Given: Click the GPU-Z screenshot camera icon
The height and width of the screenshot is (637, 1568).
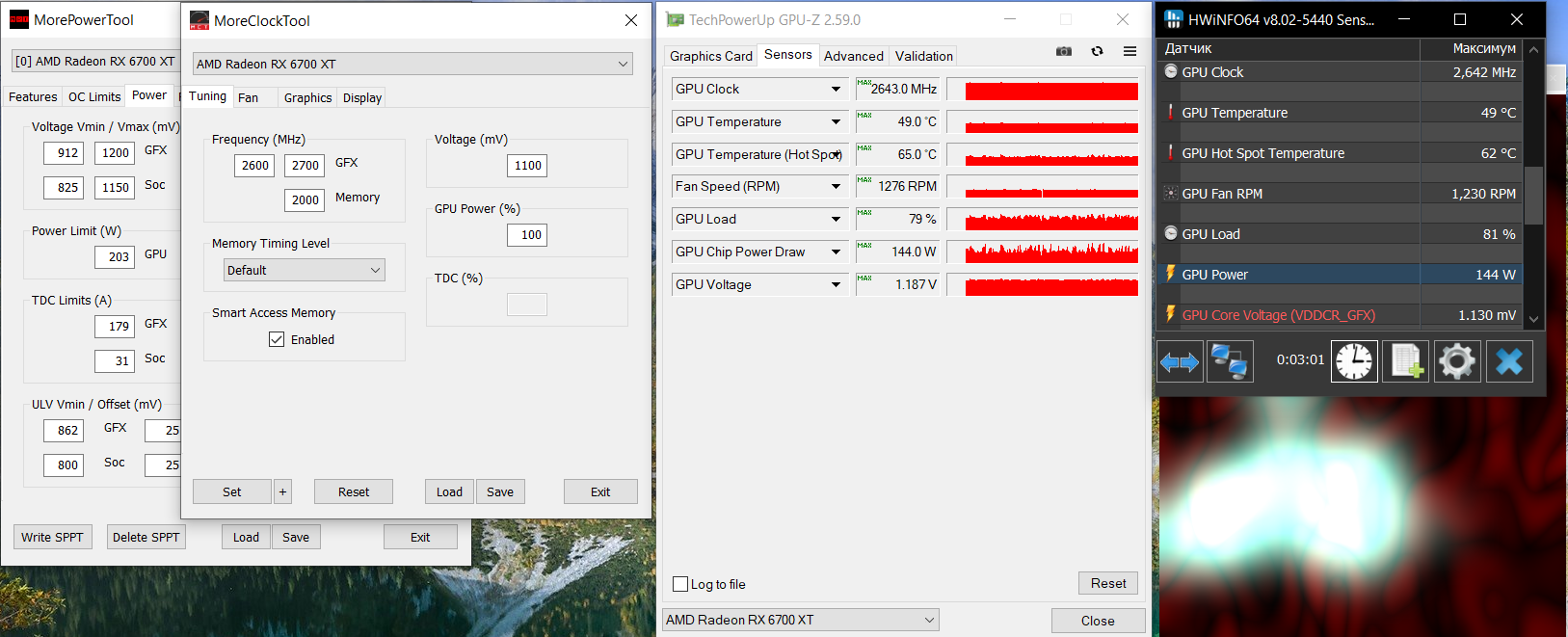Looking at the screenshot, I should (x=1064, y=51).
